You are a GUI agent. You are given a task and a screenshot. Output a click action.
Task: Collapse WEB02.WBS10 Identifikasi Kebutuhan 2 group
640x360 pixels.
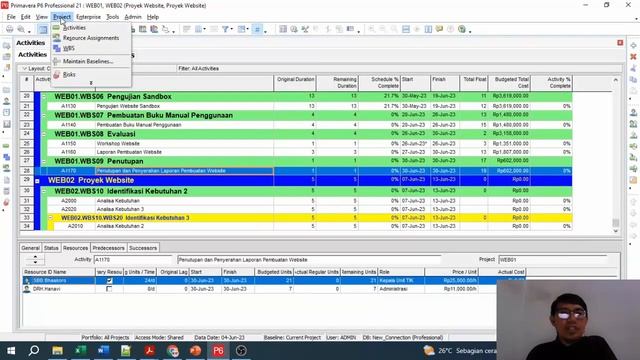[44, 191]
